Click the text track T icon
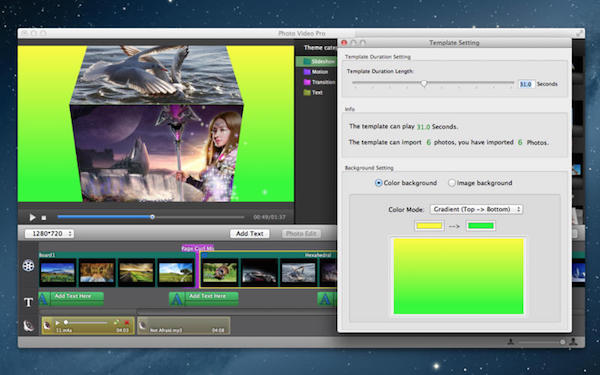Viewport: 600px width, 375px height. 29,302
